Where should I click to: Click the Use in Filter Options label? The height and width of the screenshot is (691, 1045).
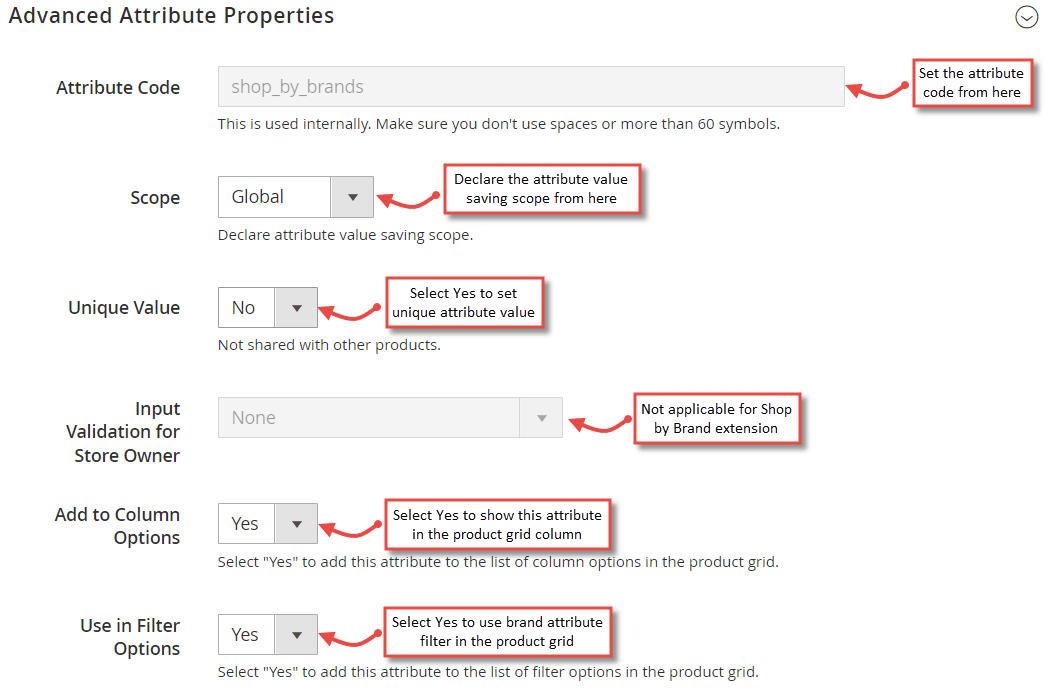(x=130, y=636)
